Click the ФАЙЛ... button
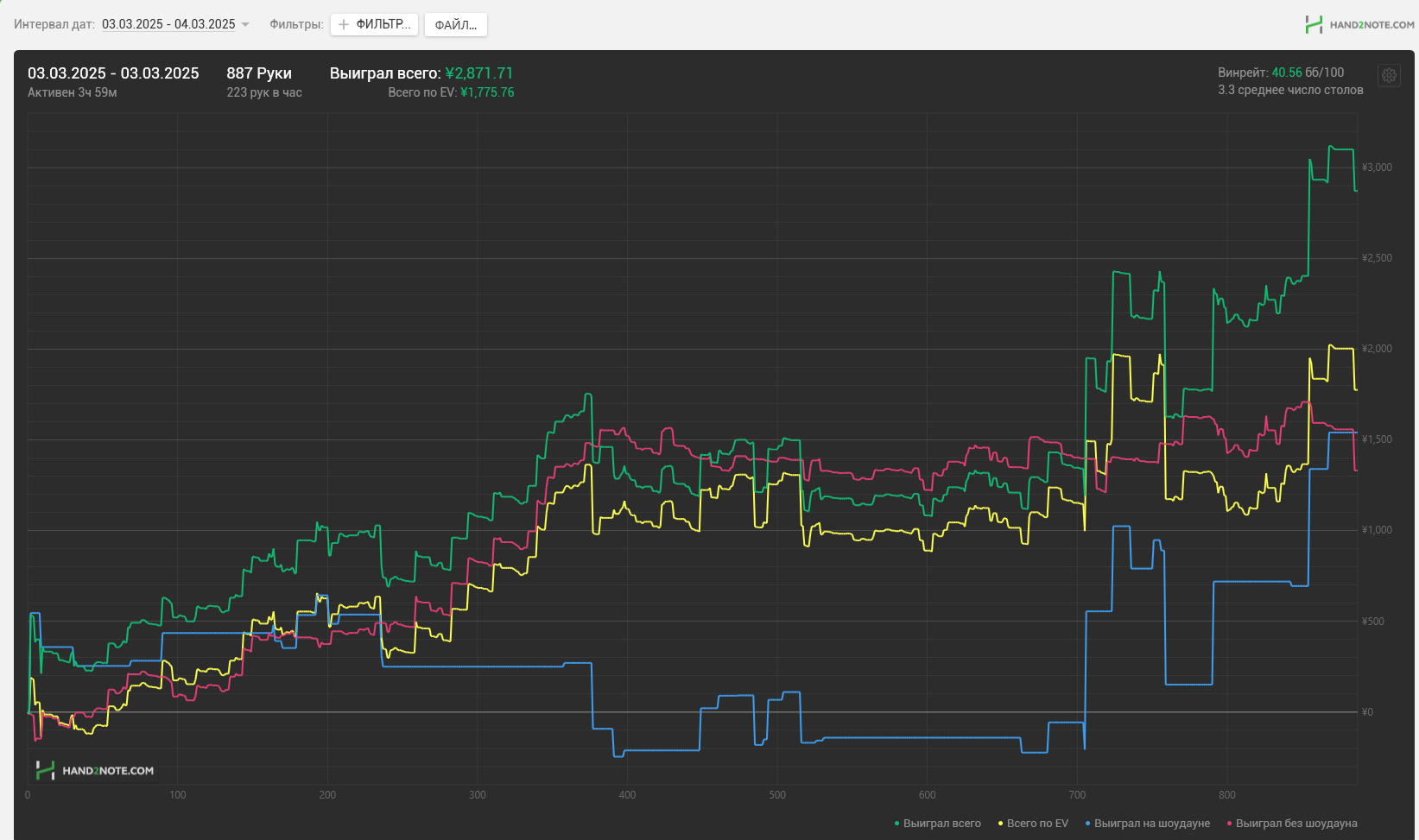The image size is (1419, 840). pos(455,24)
